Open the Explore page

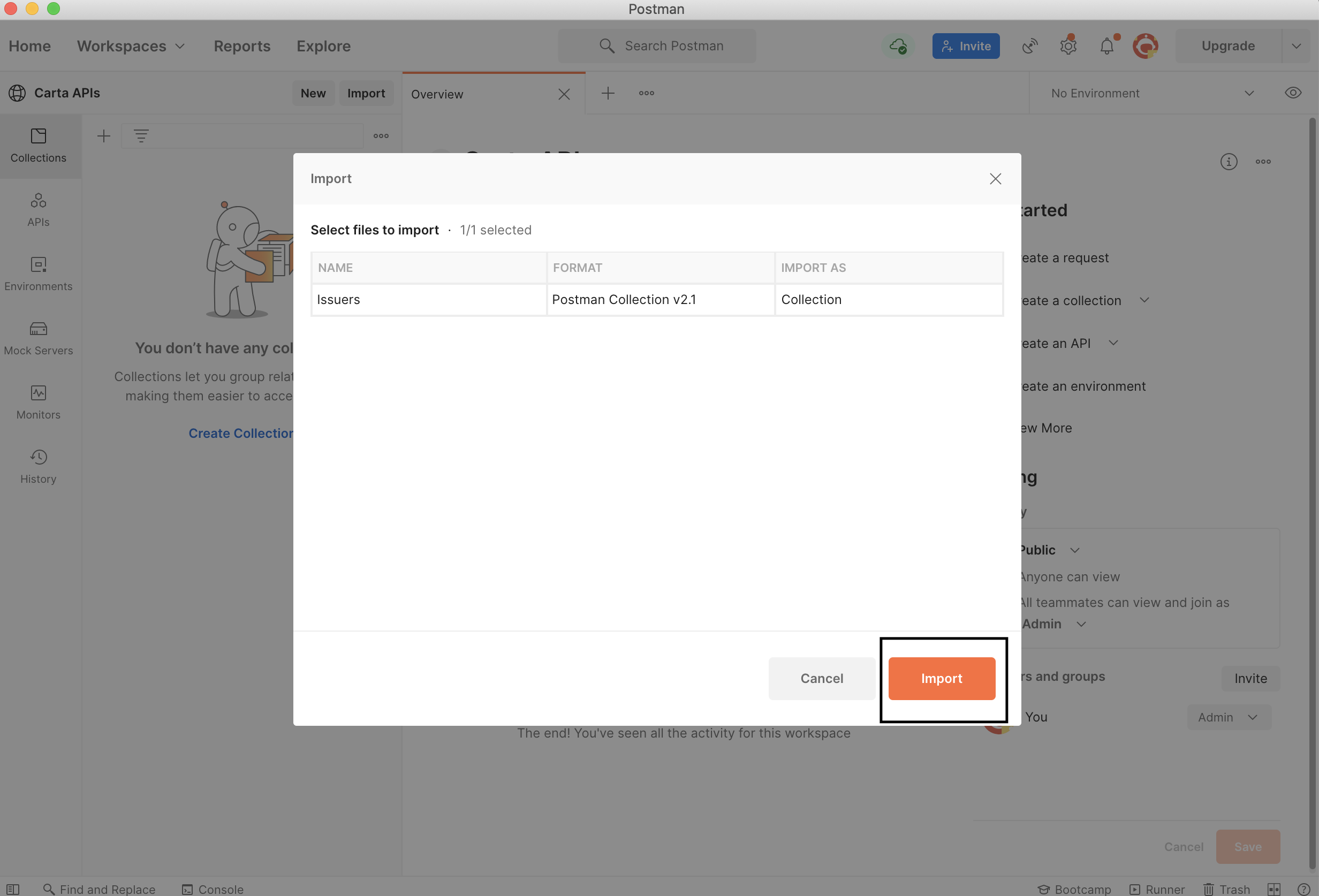tap(323, 46)
